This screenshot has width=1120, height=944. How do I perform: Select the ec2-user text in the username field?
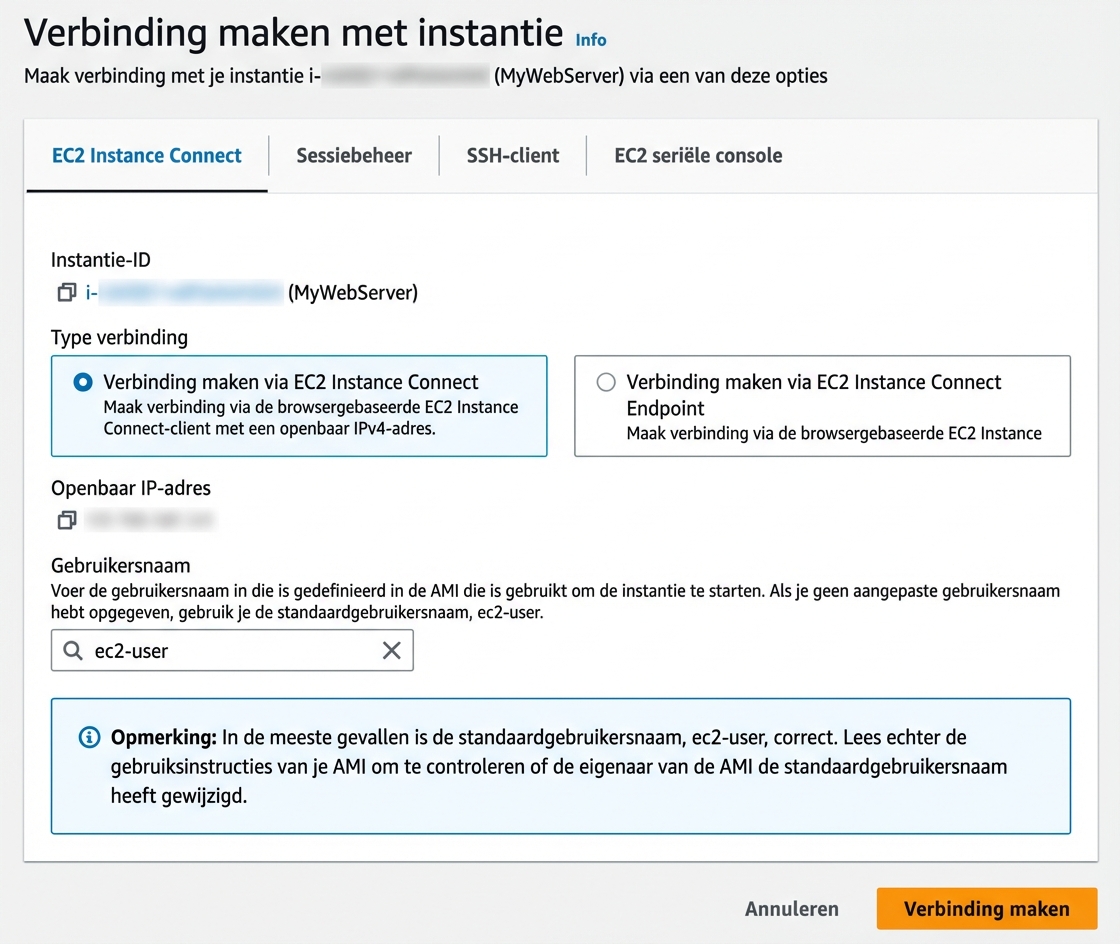tap(130, 650)
